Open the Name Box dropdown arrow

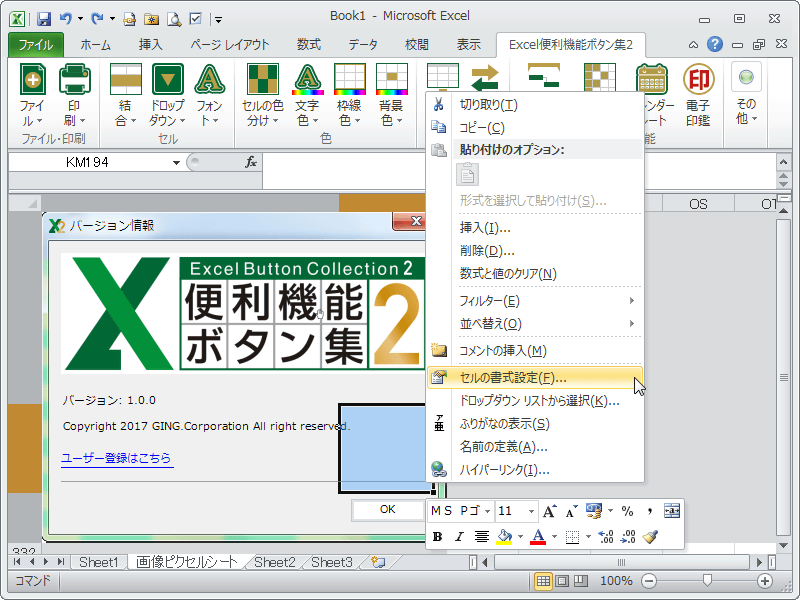click(176, 163)
